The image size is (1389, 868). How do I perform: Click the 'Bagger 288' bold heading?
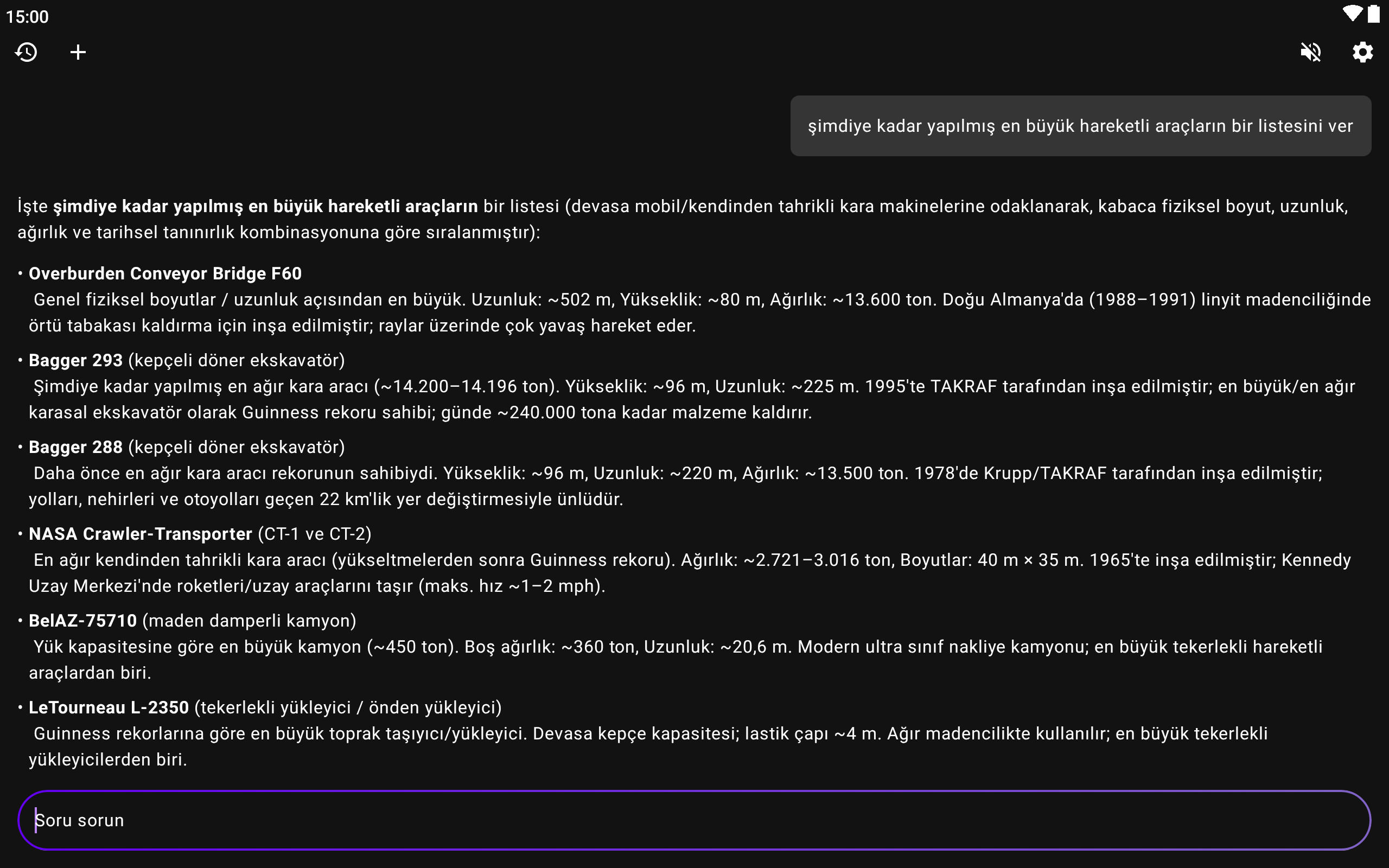pyautogui.click(x=76, y=446)
